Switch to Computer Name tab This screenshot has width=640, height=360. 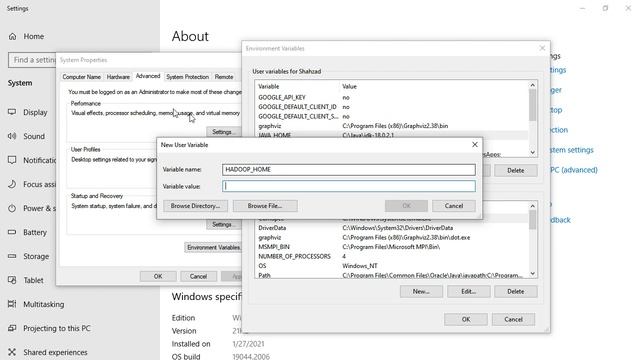coord(82,77)
